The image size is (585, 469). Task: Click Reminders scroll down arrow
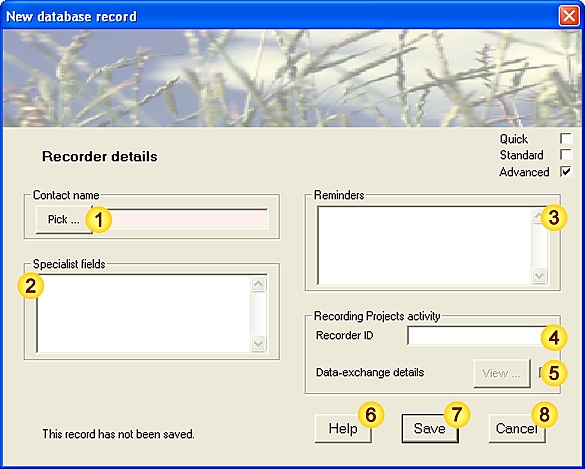click(x=539, y=276)
